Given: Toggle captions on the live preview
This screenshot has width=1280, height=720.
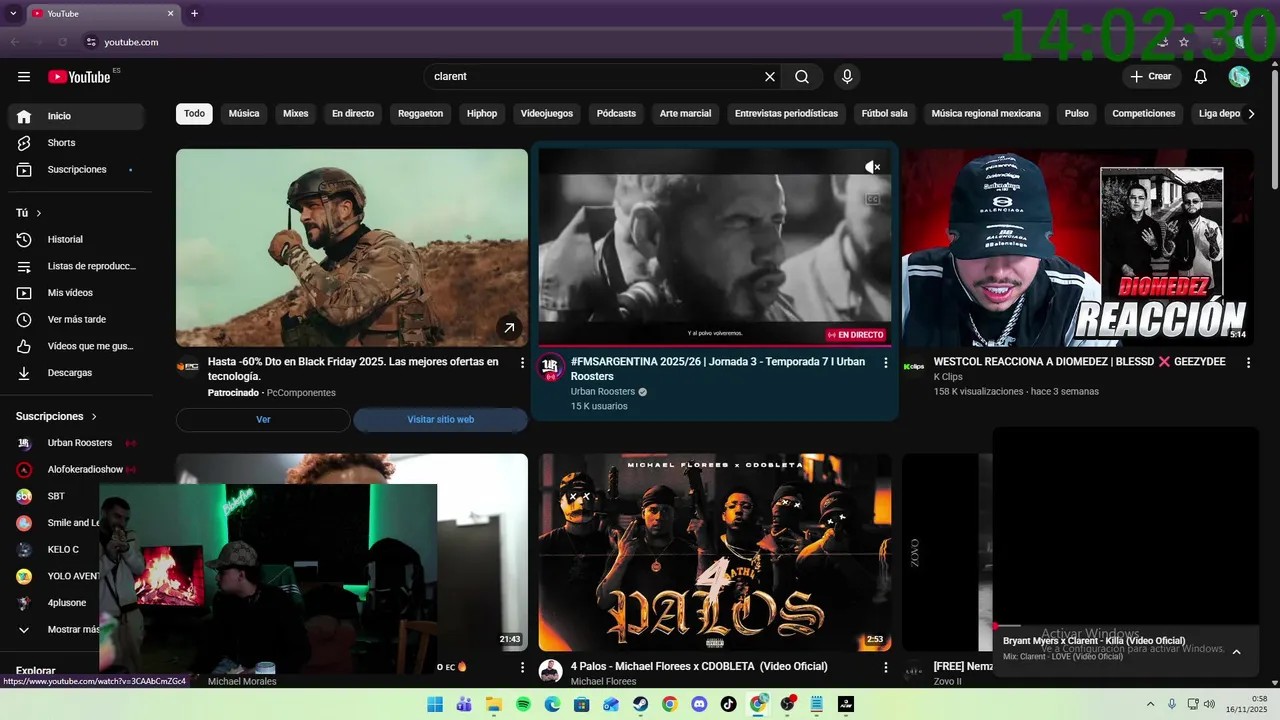Looking at the screenshot, I should click(x=872, y=199).
